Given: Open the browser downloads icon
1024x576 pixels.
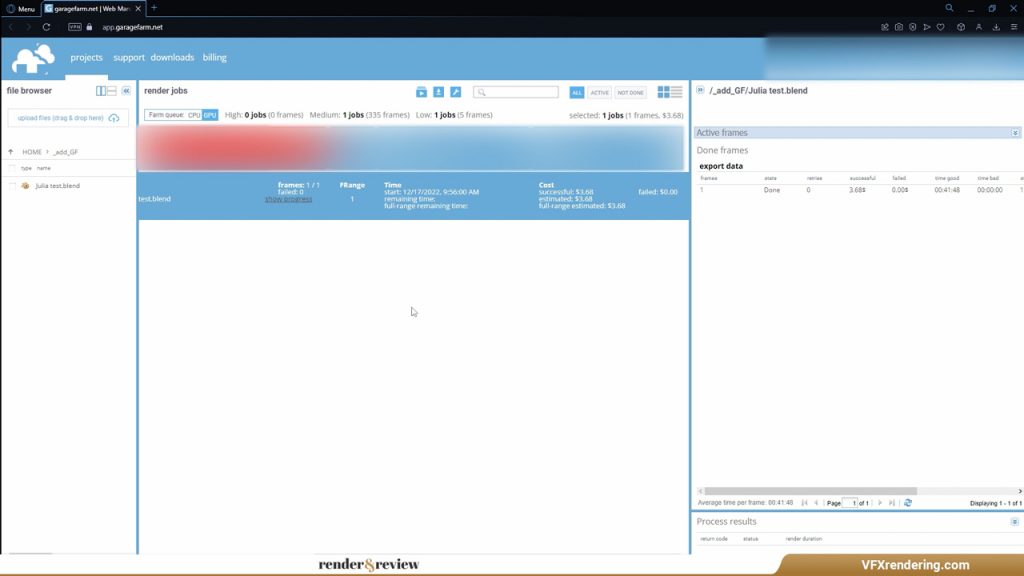Looking at the screenshot, I should coord(996,27).
